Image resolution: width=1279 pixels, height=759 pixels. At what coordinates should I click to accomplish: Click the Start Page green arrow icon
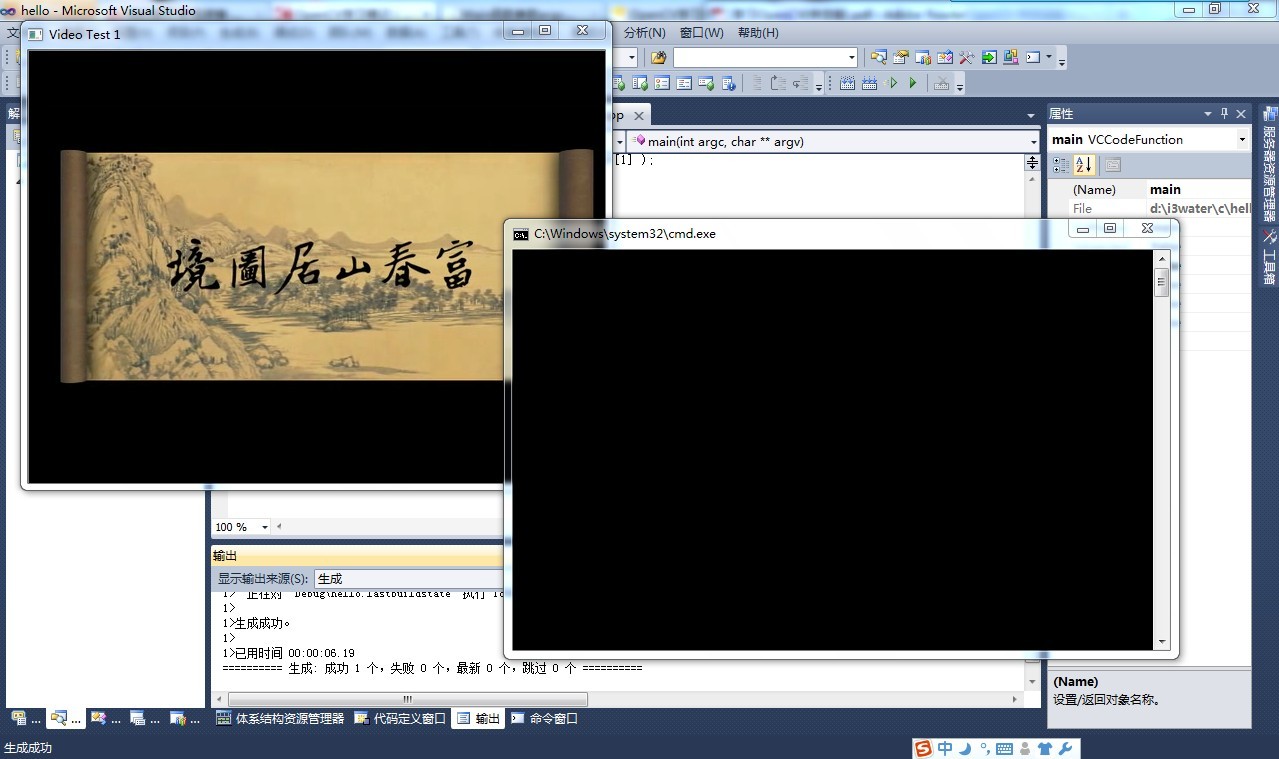[x=989, y=58]
